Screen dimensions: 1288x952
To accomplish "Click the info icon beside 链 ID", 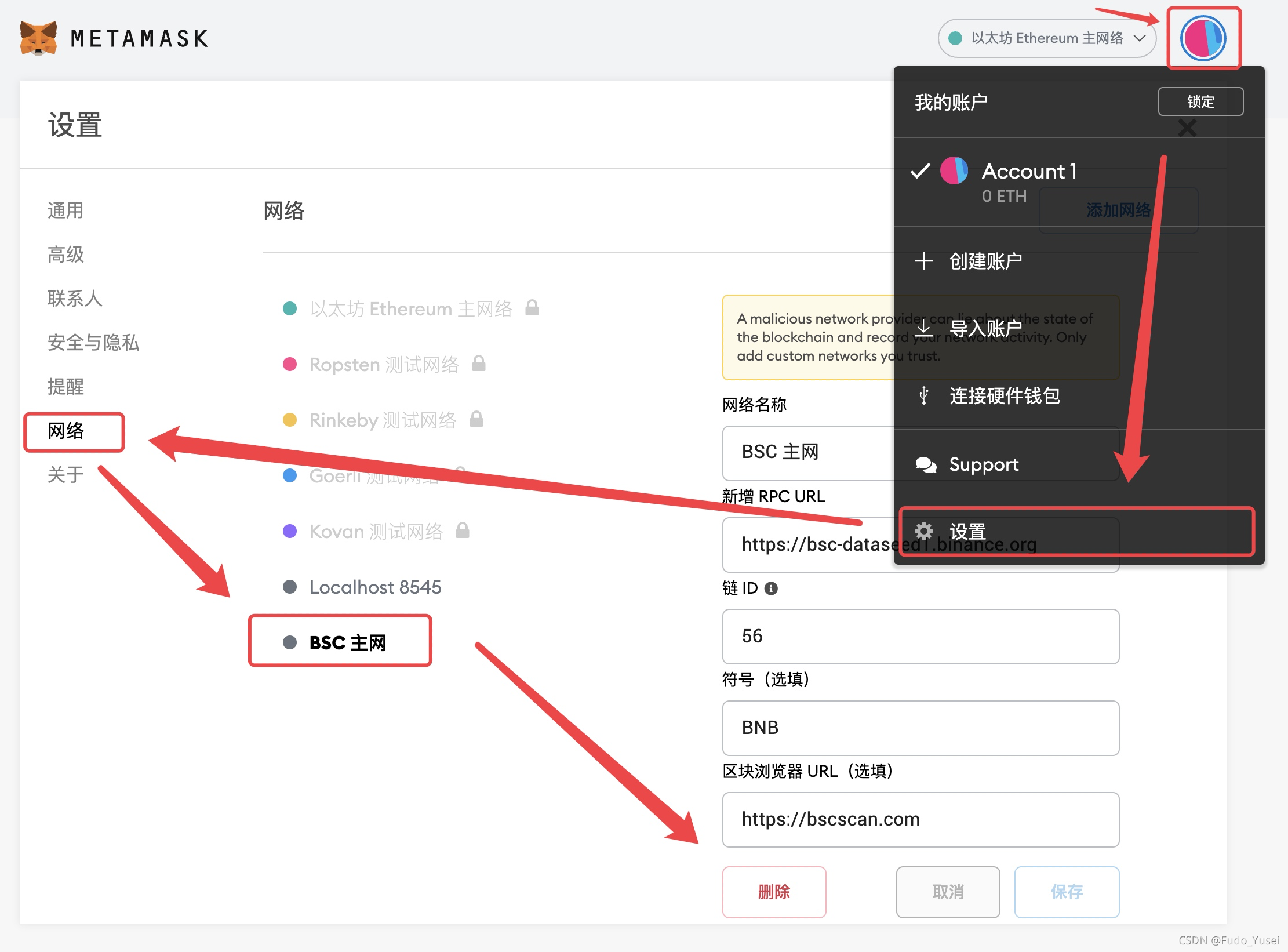I will point(771,588).
